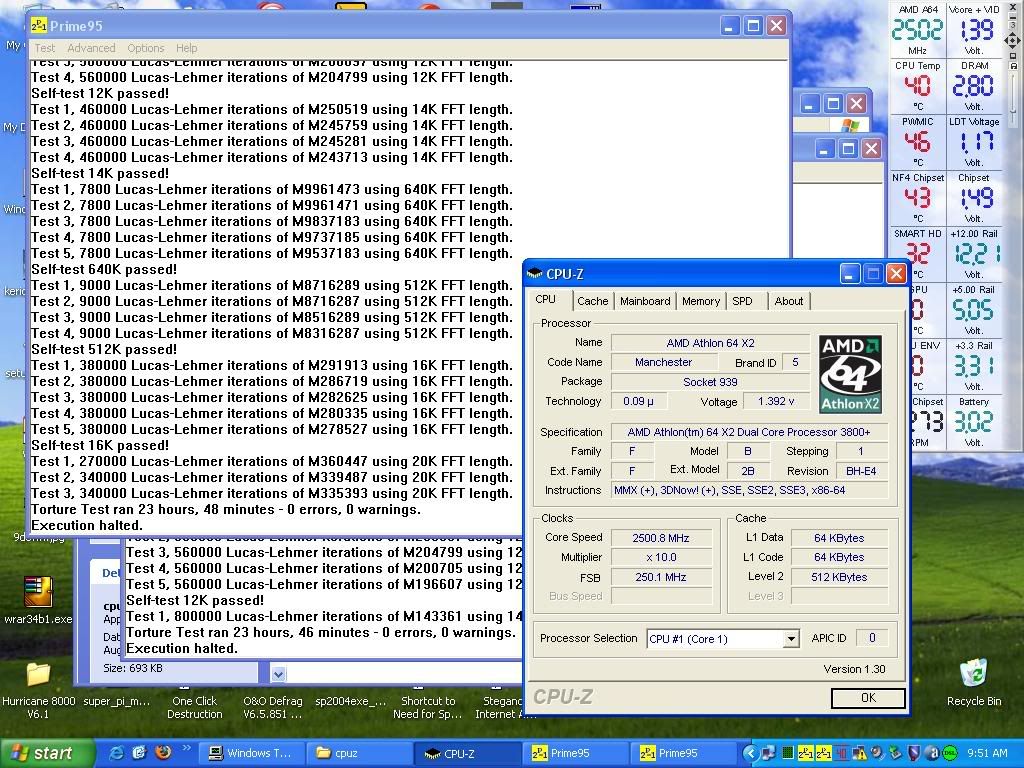Click the CPU-Z taskbar button
The width and height of the screenshot is (1024, 768).
pyautogui.click(x=466, y=753)
